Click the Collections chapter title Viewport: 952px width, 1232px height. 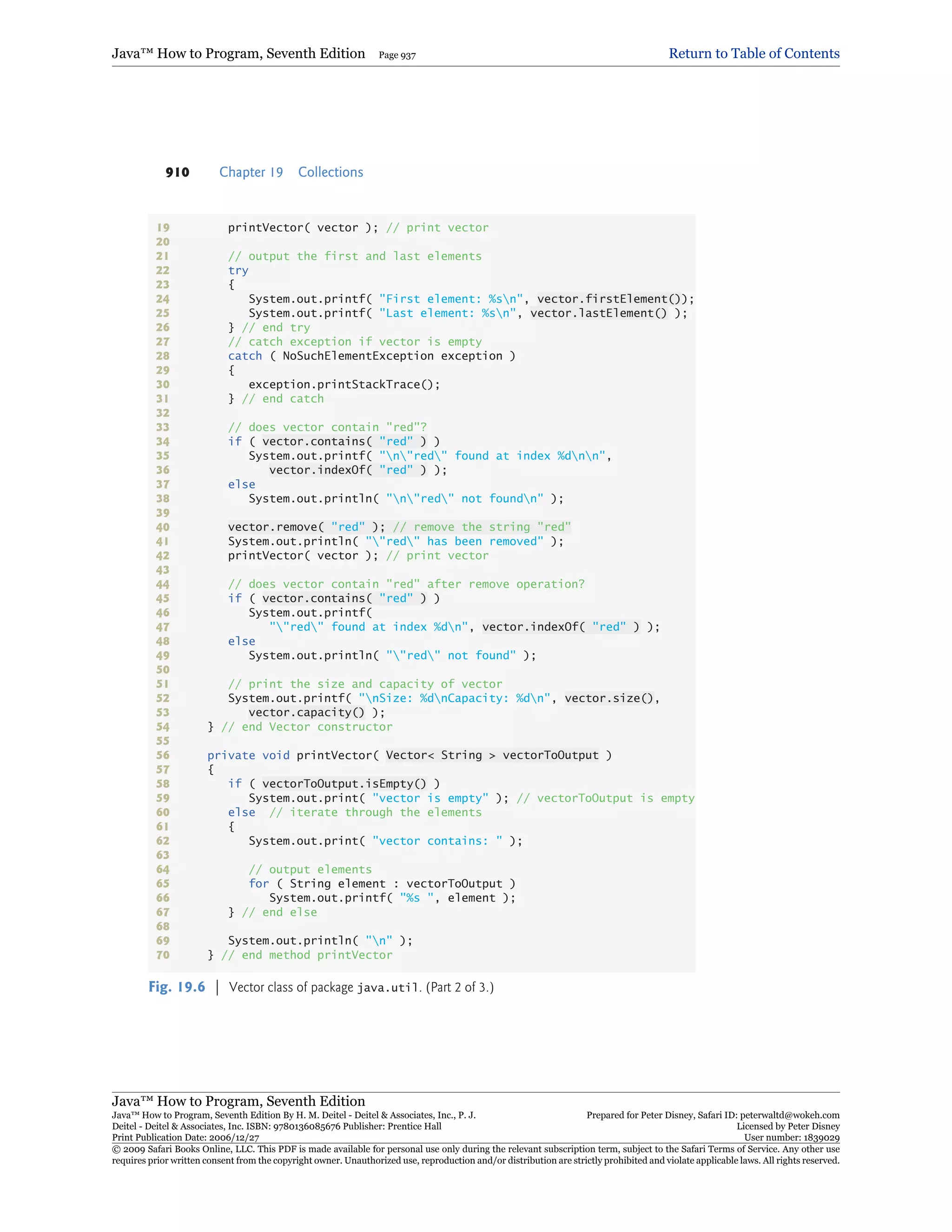[x=331, y=172]
